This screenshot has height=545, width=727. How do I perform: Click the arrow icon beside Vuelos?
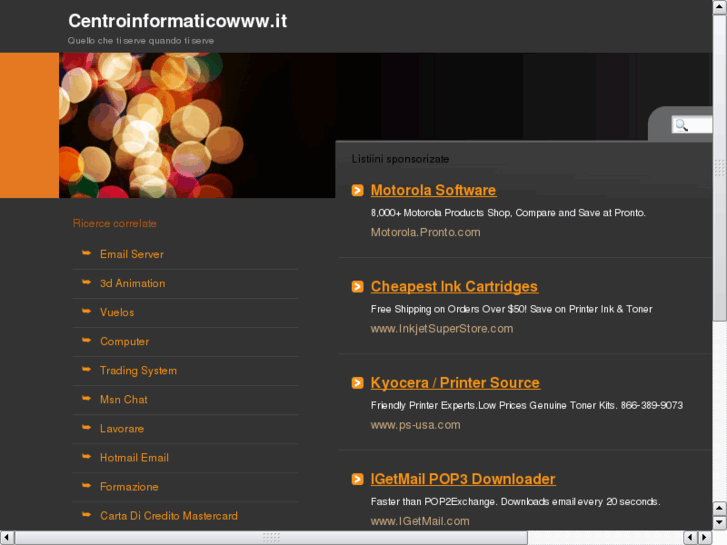(x=86, y=311)
